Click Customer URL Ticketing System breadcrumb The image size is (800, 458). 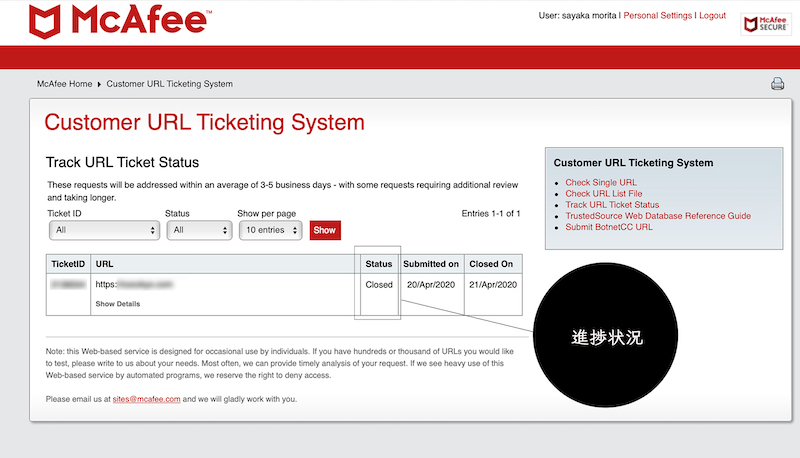[169, 84]
